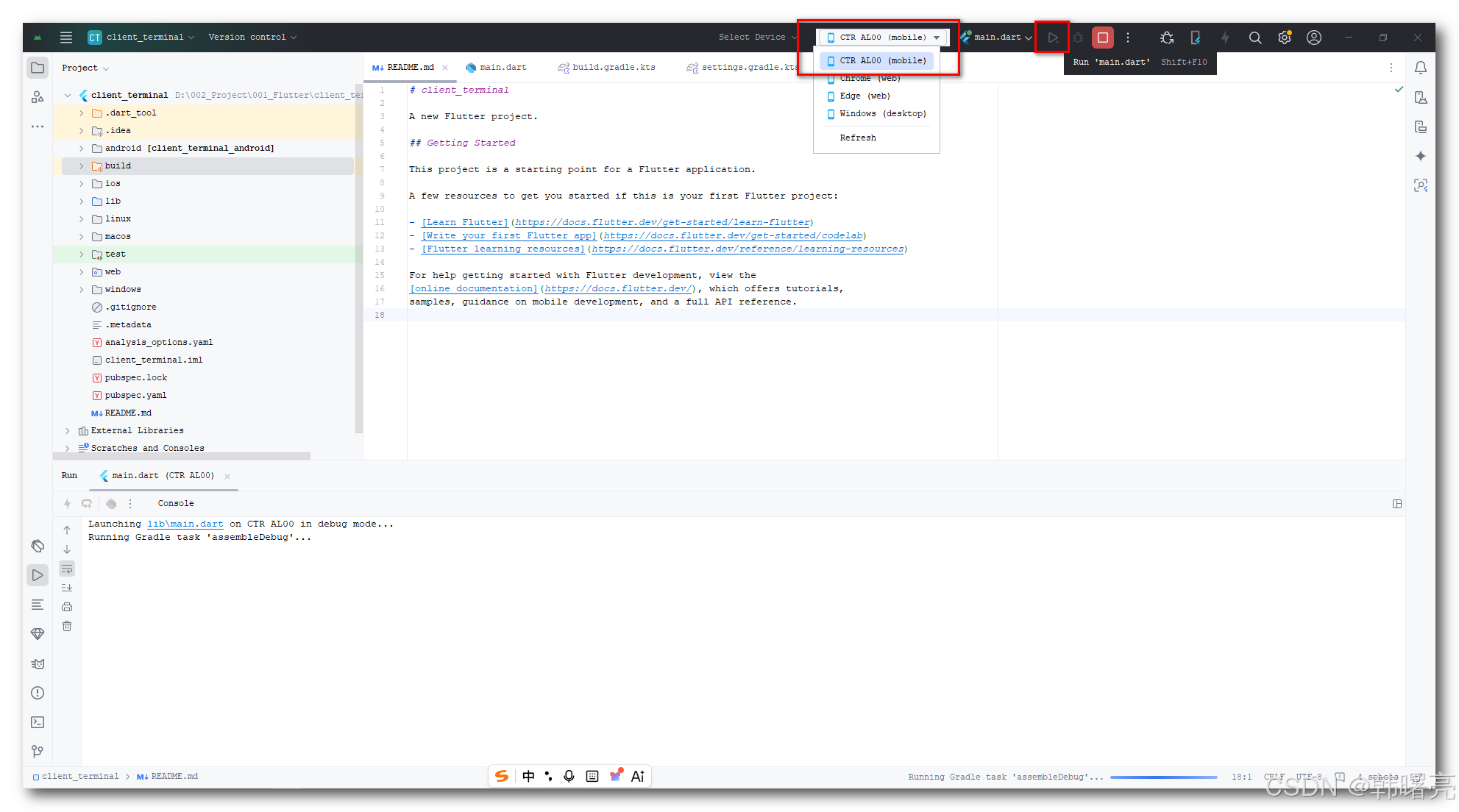
Task: Open Notifications bell in right sidebar
Action: point(1420,68)
